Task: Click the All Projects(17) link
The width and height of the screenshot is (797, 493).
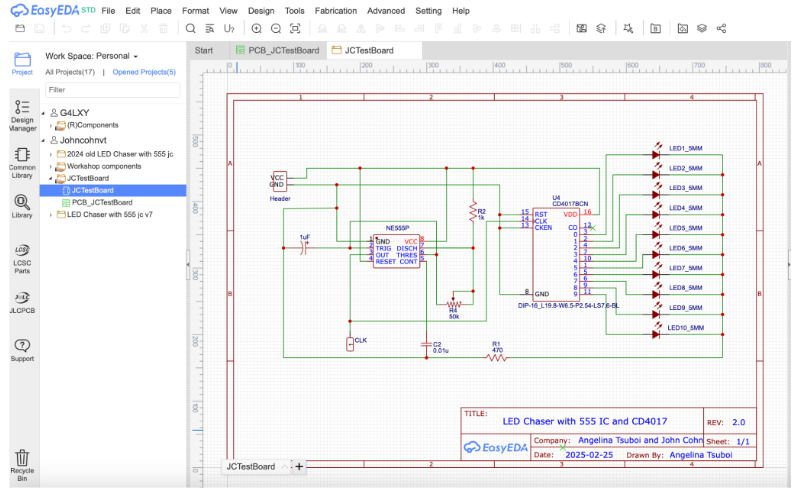Action: coord(70,72)
